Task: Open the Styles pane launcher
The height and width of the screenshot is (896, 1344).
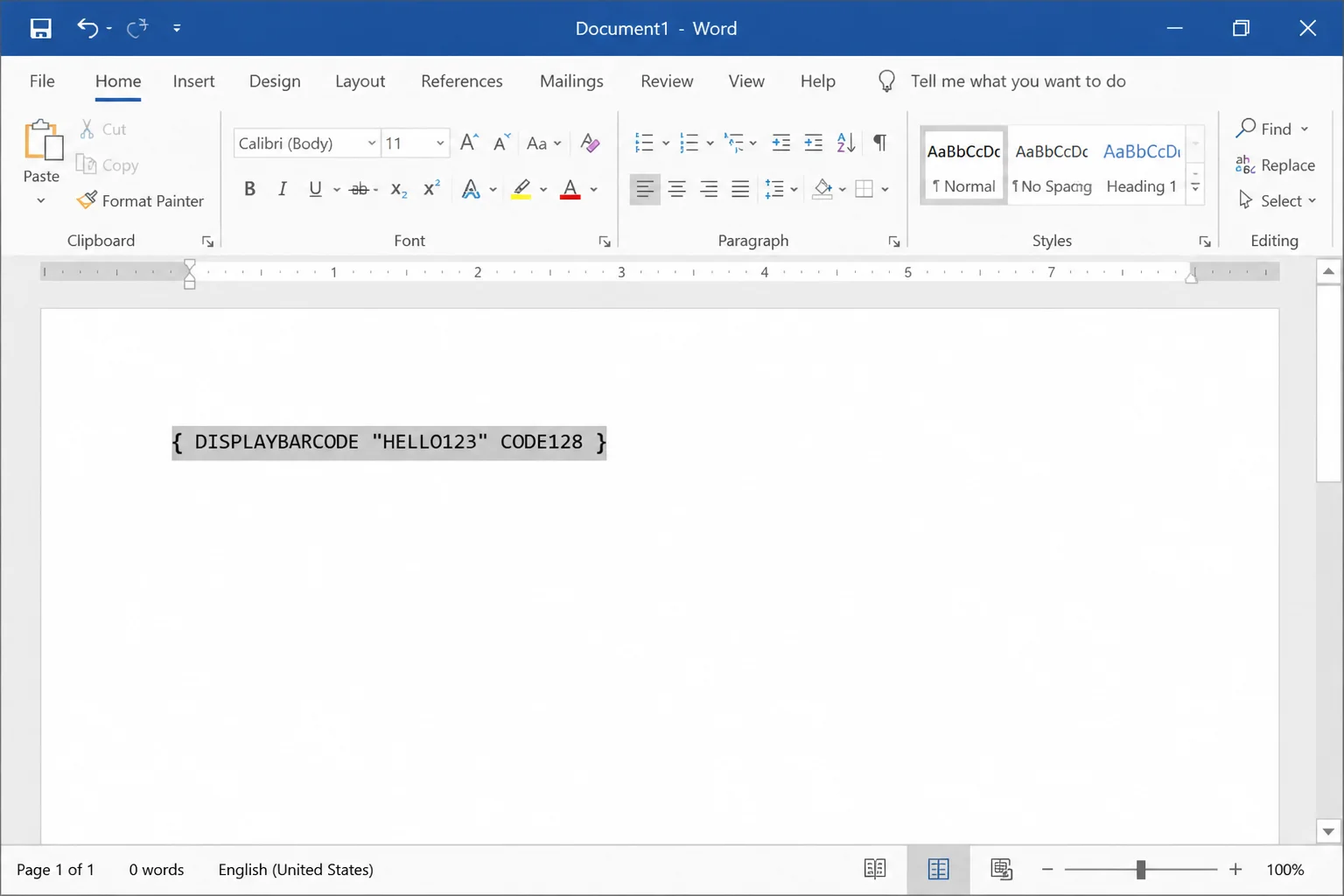Action: click(1205, 241)
